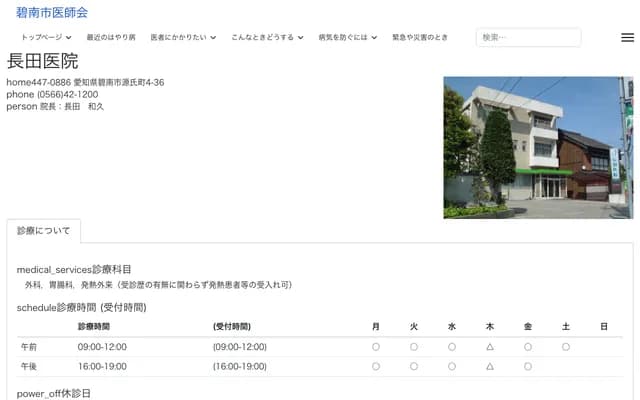Open the hamburger menu icon
This screenshot has height=400, width=640.
(627, 37)
